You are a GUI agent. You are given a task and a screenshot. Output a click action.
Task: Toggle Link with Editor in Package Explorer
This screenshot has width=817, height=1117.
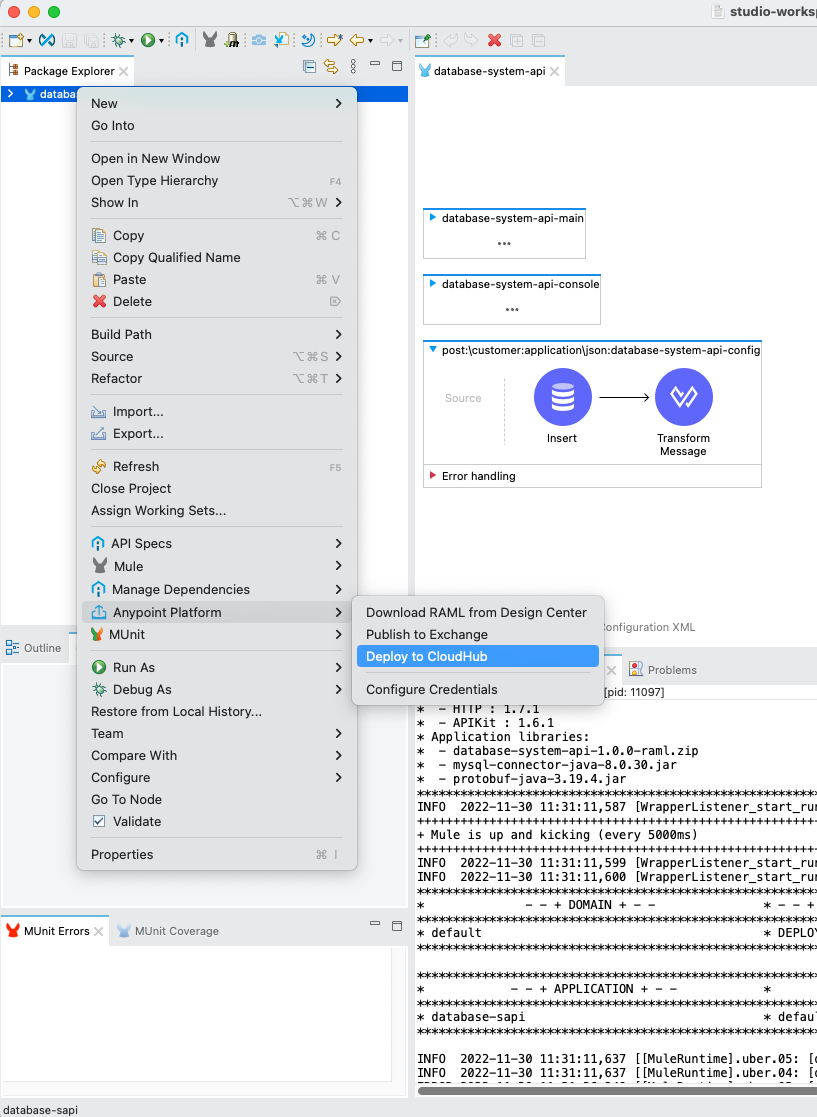click(x=331, y=67)
